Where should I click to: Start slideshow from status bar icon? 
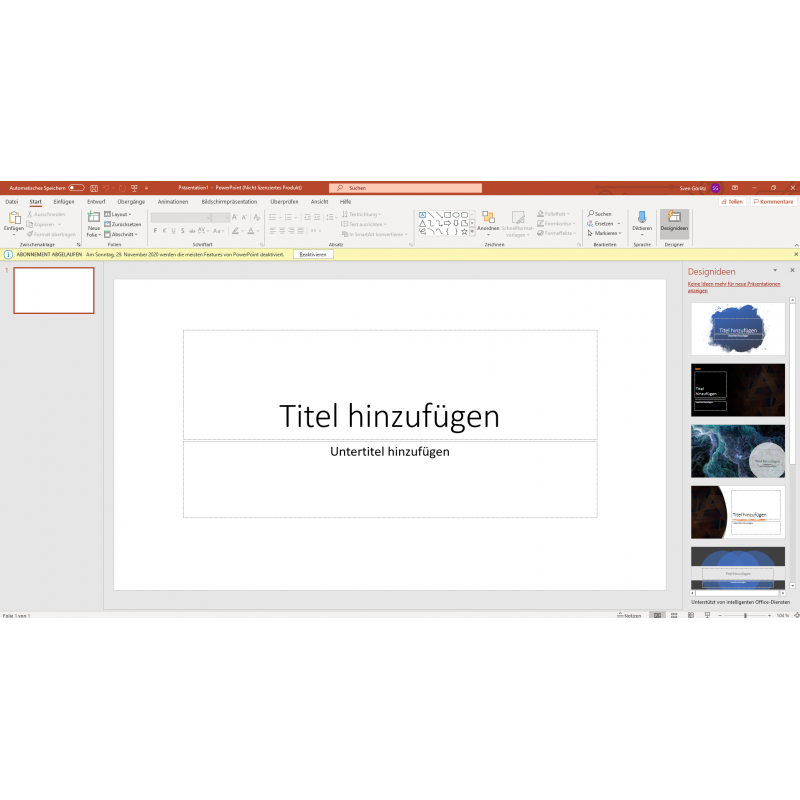[x=705, y=616]
